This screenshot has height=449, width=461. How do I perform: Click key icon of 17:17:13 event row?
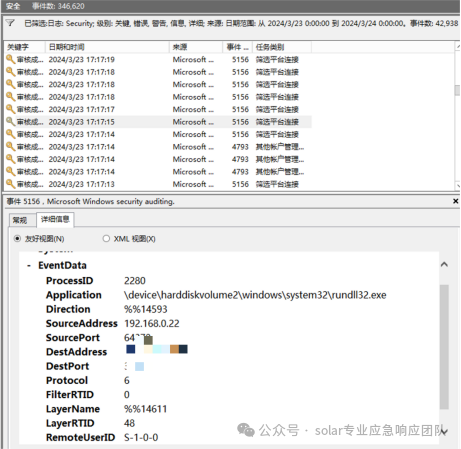[x=11, y=184]
